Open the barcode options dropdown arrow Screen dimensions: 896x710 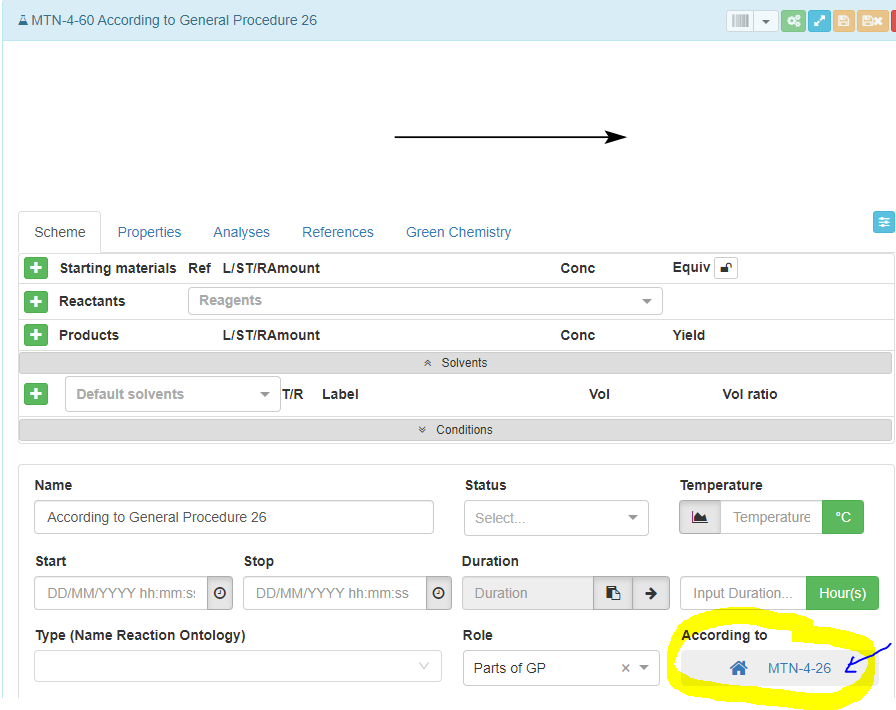tap(766, 21)
